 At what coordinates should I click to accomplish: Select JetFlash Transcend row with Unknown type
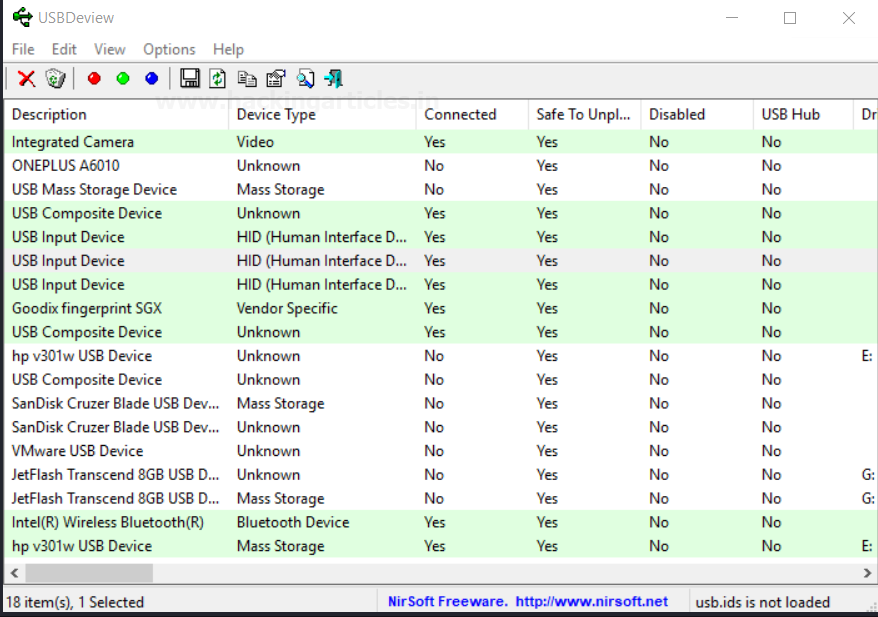tap(441, 475)
